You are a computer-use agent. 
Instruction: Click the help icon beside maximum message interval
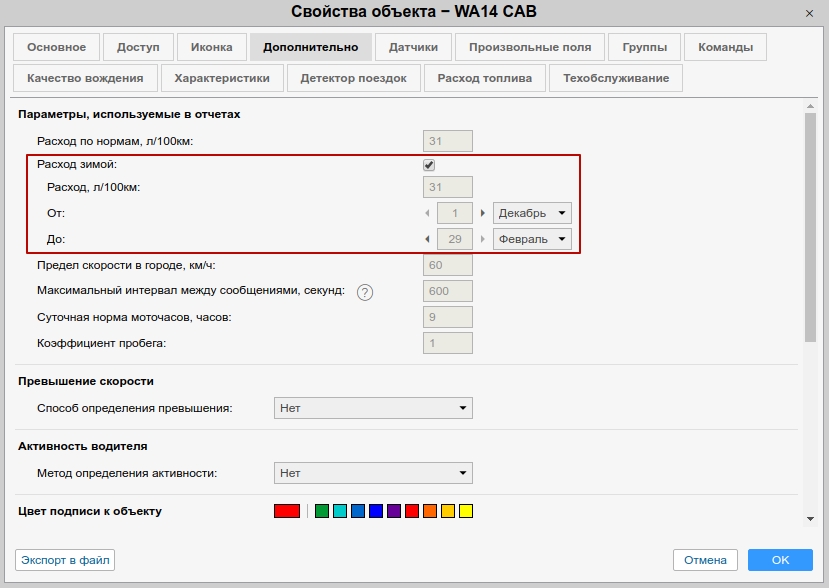pyautogui.click(x=365, y=292)
